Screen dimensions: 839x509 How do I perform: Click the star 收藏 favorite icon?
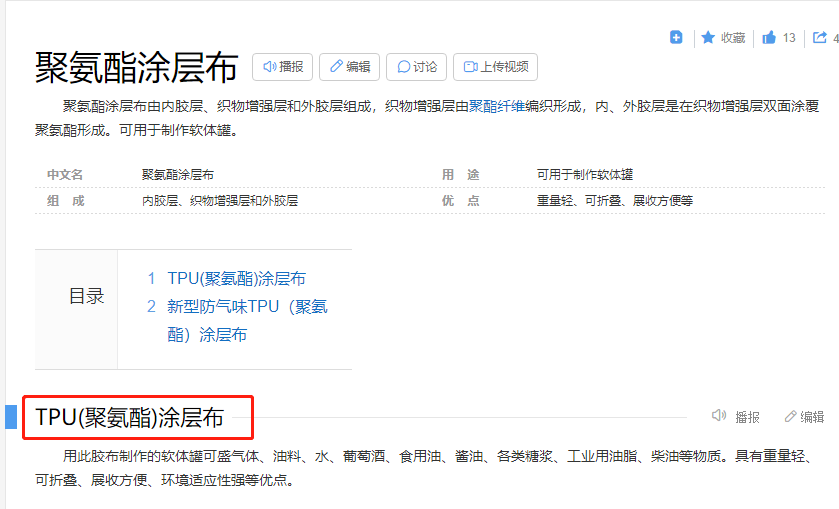pyautogui.click(x=708, y=37)
